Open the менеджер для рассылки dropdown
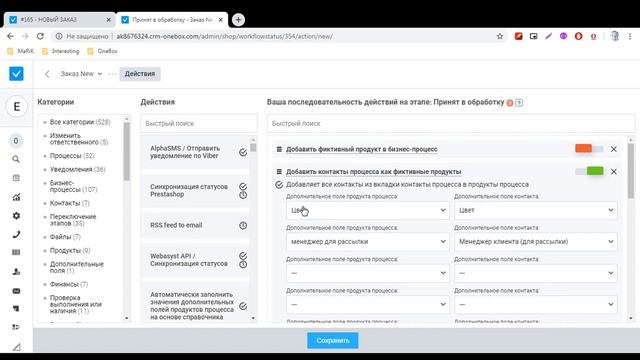 point(367,242)
